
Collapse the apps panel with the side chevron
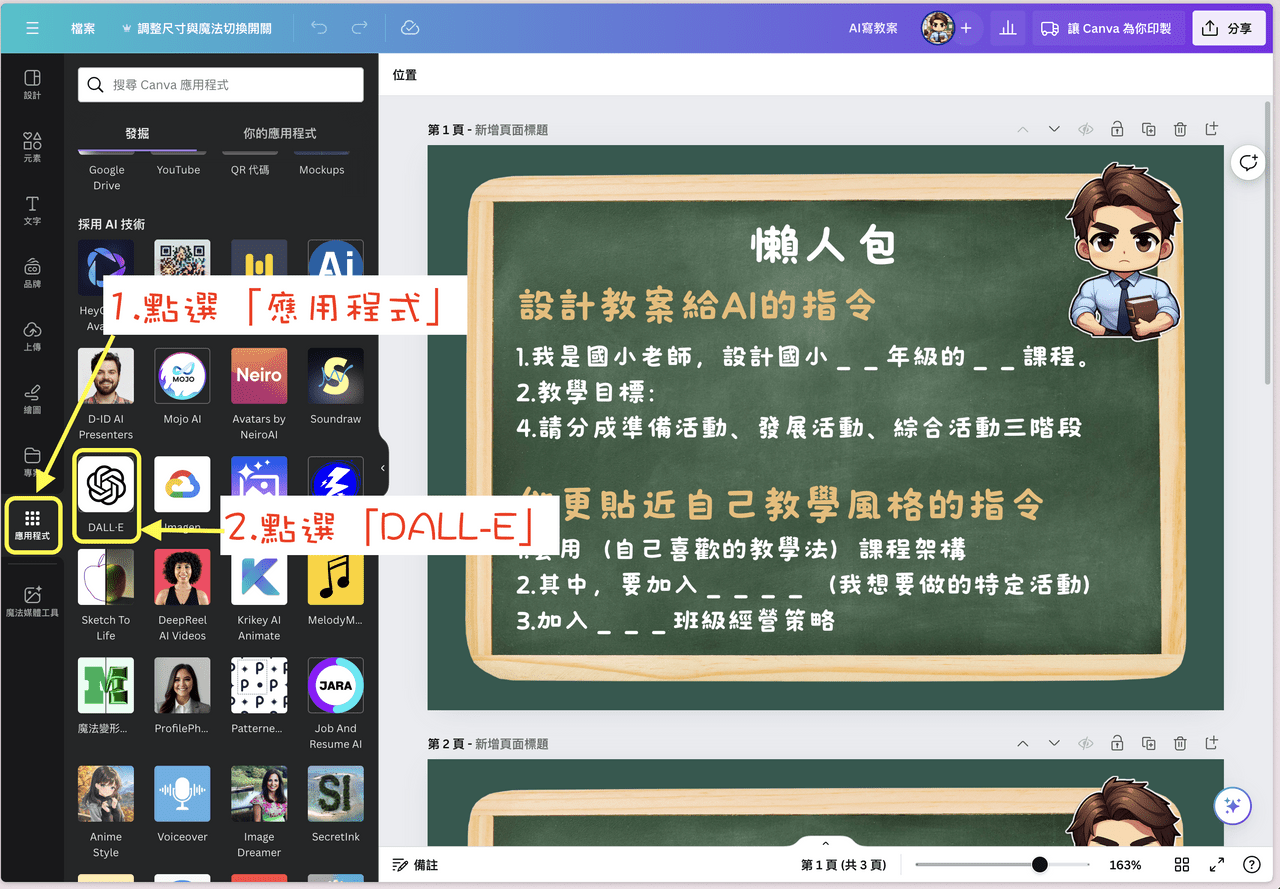381,467
